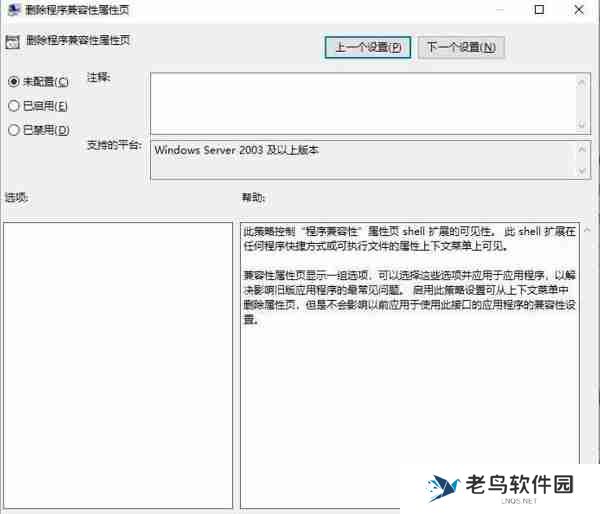Click the 上一个设置(P) button
The width and height of the screenshot is (600, 514).
[x=368, y=47]
